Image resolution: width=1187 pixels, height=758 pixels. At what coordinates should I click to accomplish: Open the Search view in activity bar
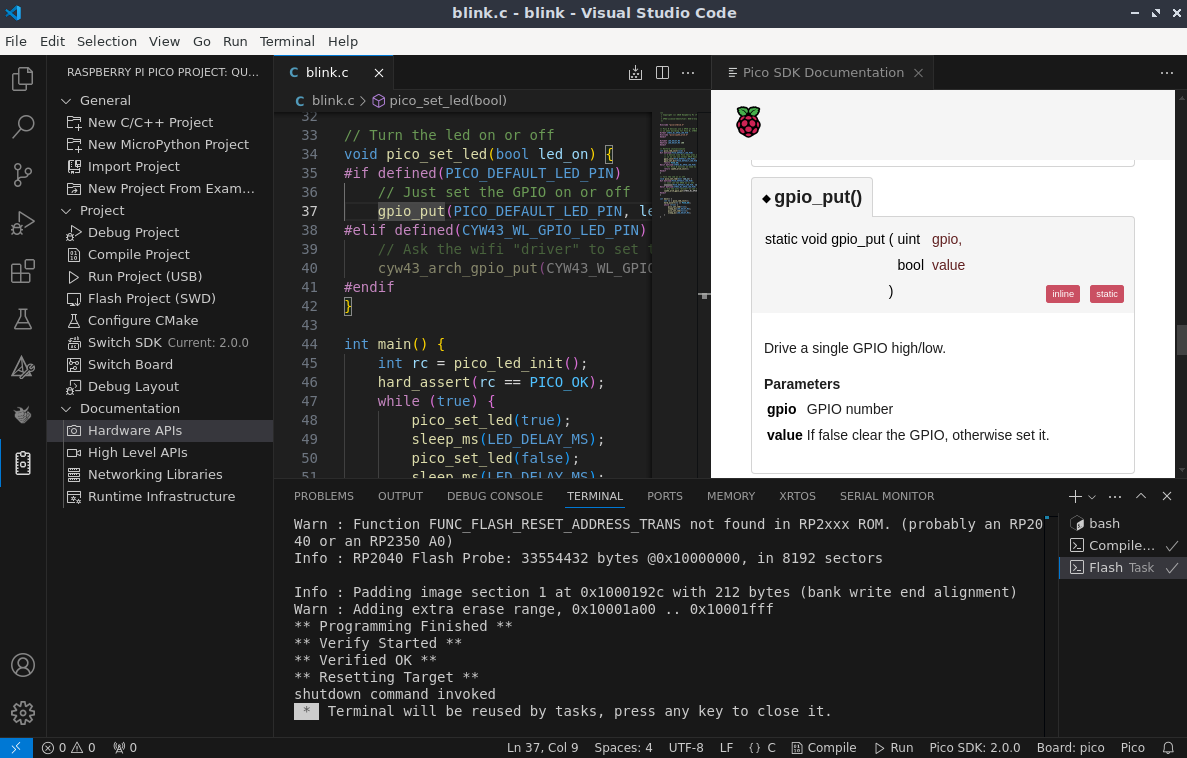[x=23, y=126]
